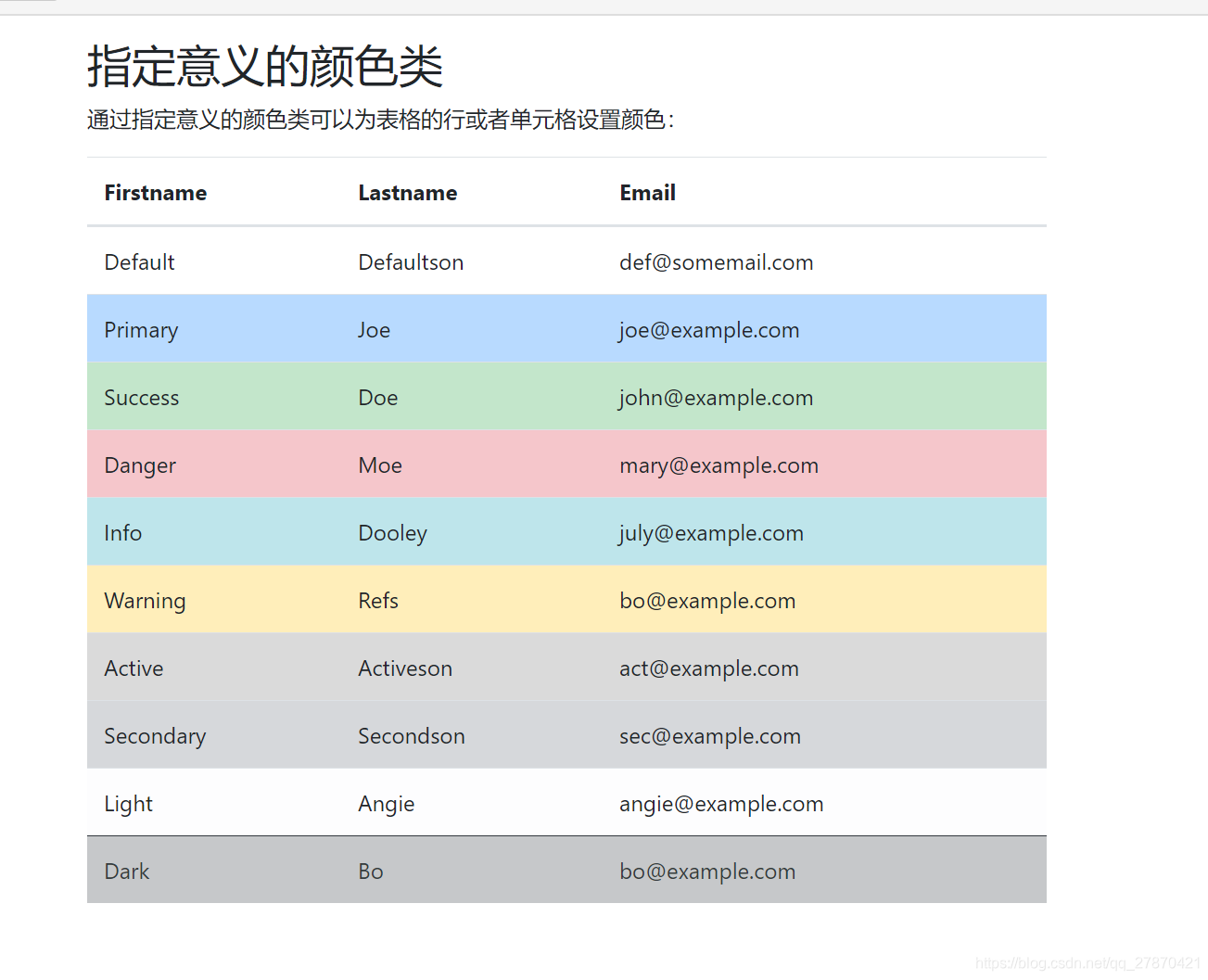Screen dimensions: 1208x980
Task: Click mary@example.com in the Danger row
Action: click(719, 465)
